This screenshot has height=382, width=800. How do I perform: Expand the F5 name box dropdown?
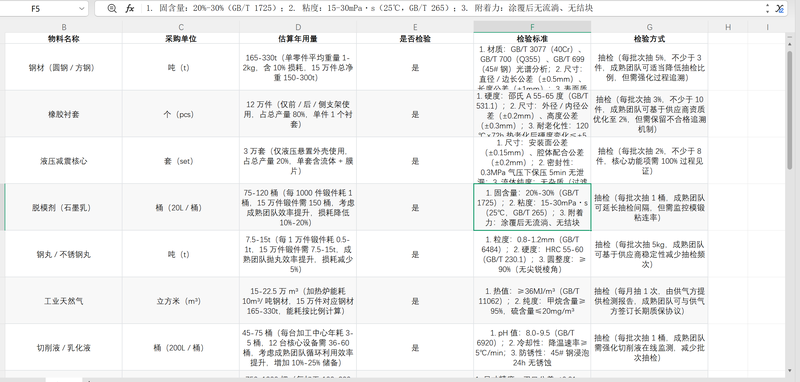(82, 9)
